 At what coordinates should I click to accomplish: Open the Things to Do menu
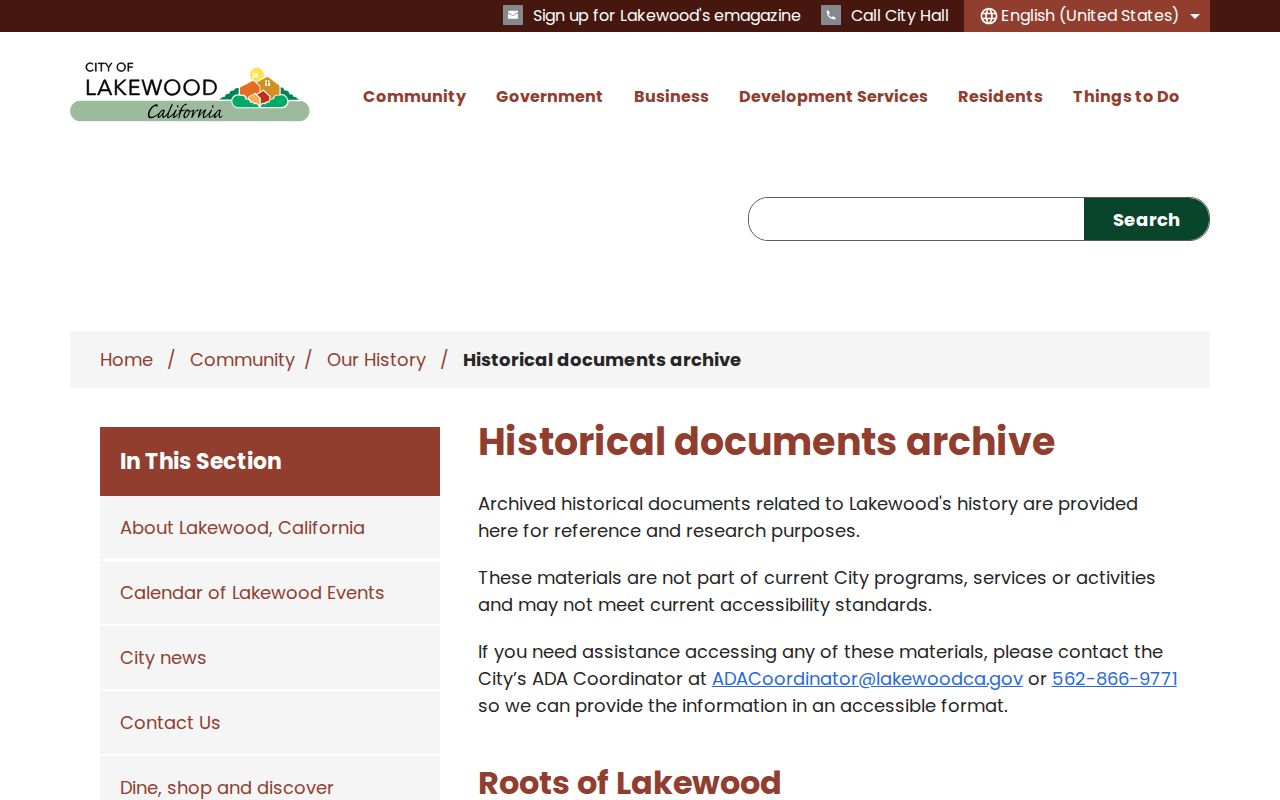[1126, 96]
